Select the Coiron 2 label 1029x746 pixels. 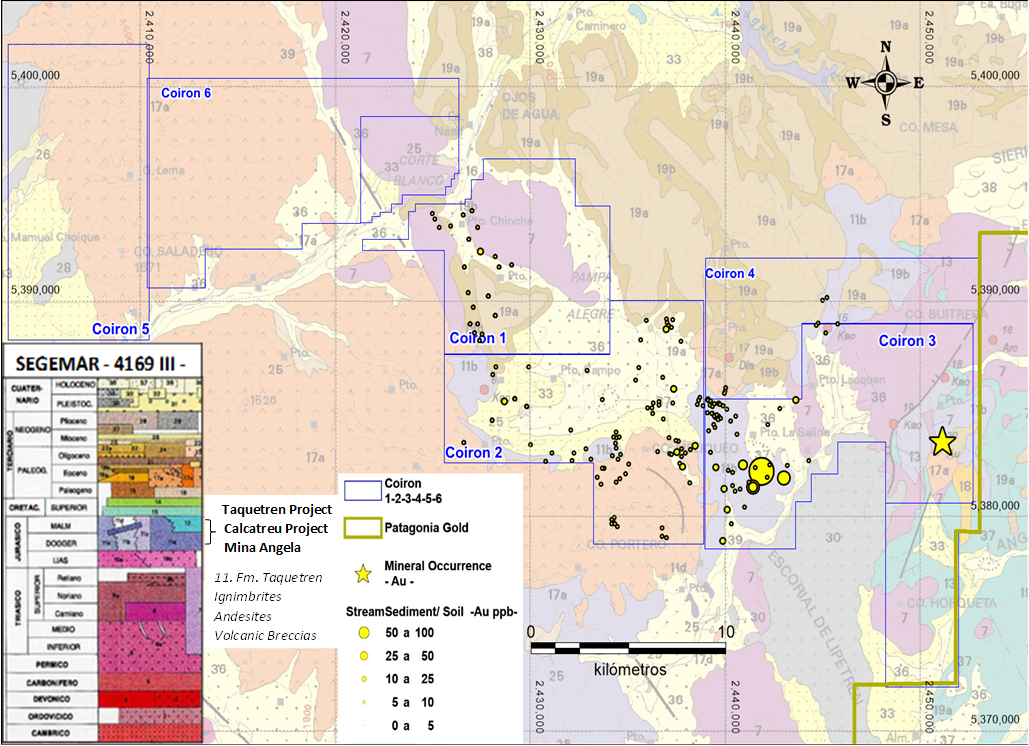(474, 452)
